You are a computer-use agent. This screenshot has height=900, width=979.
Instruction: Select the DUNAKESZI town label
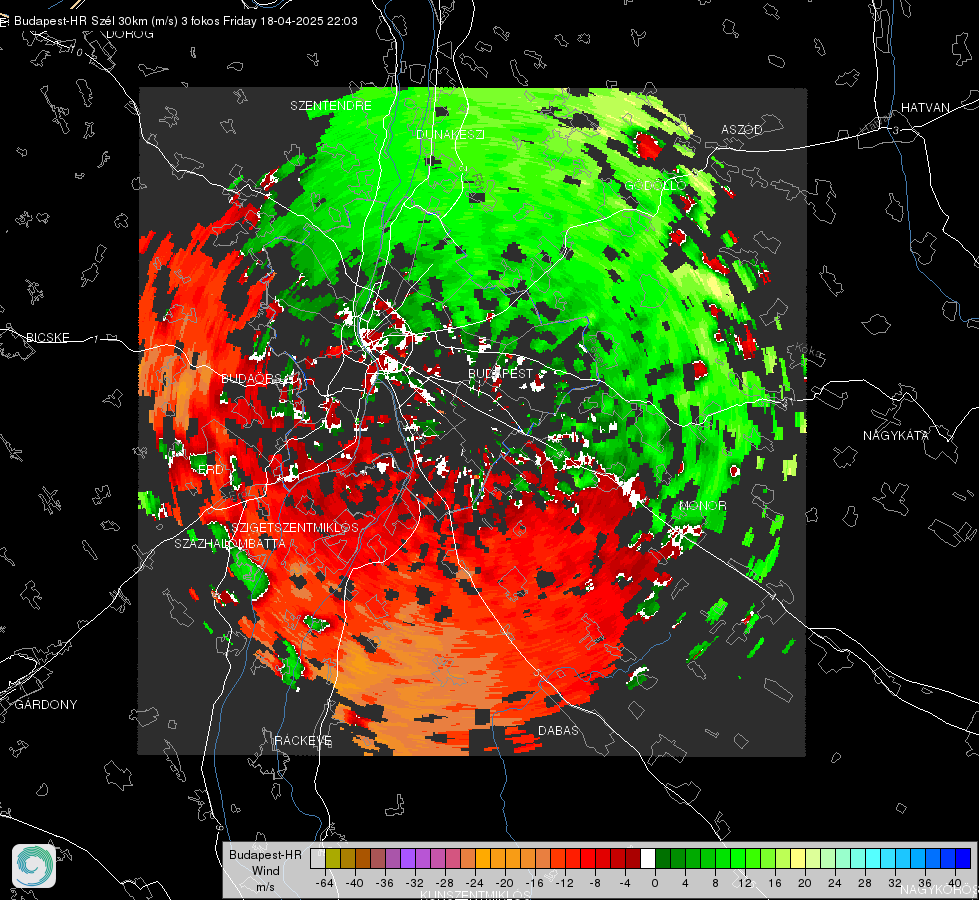pos(450,134)
